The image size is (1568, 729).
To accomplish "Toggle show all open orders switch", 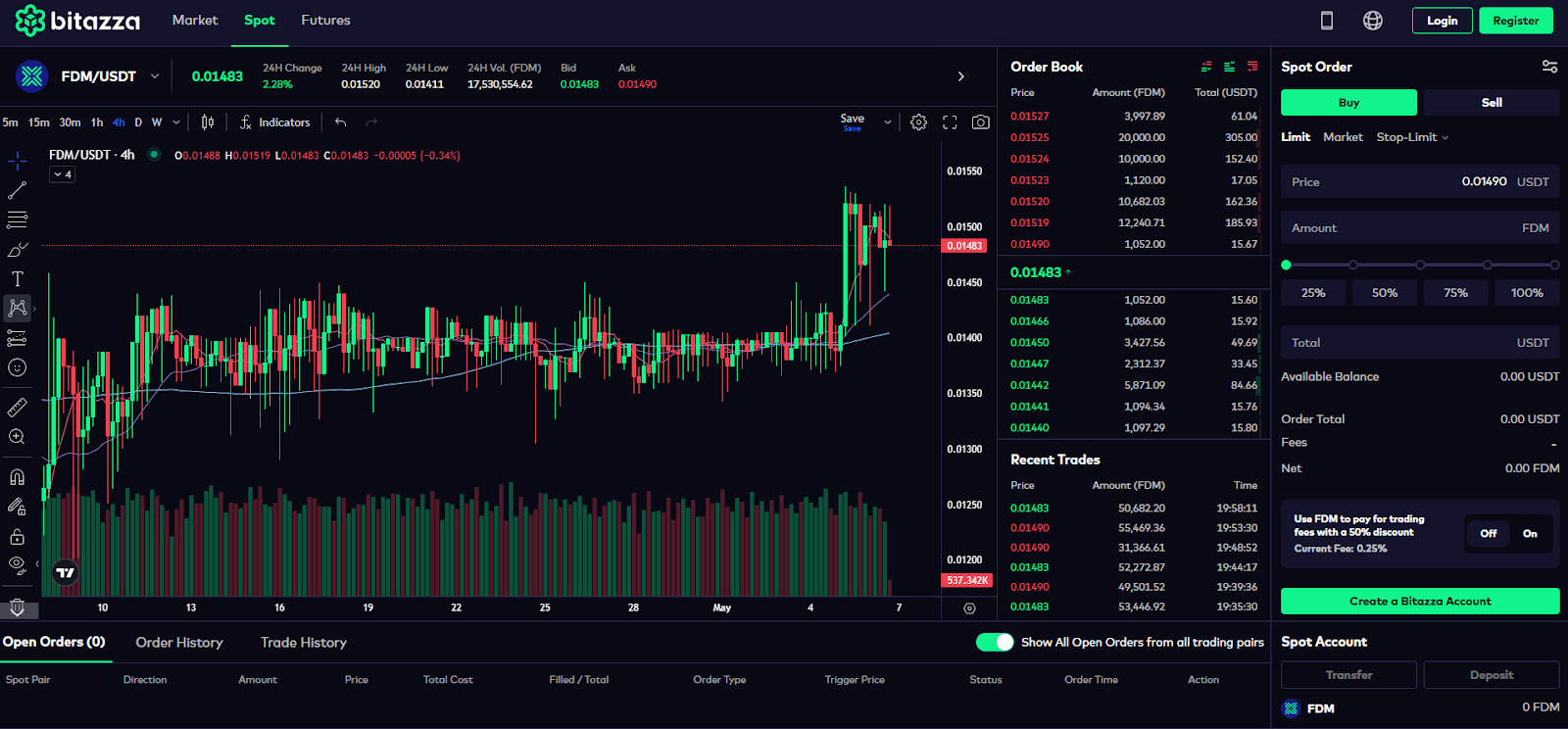I will [995, 642].
